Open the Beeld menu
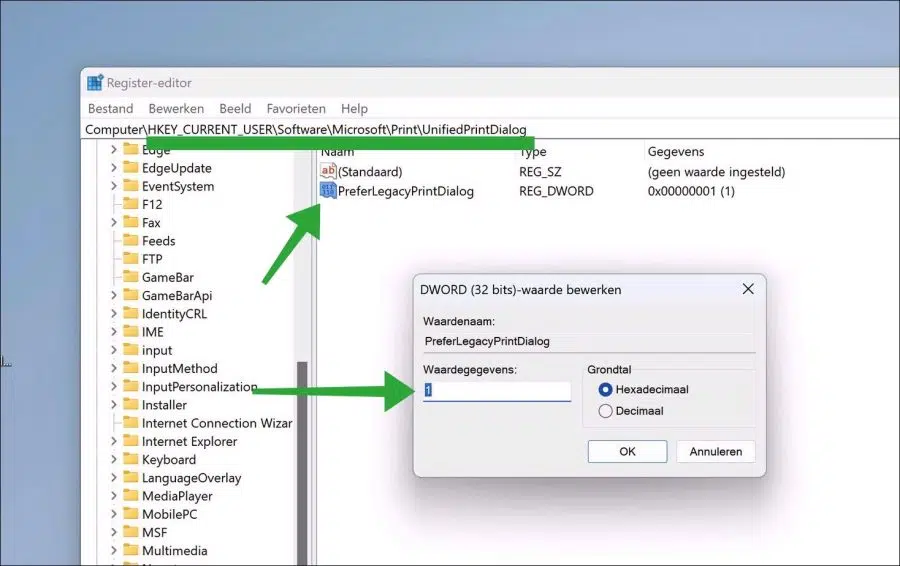The height and width of the screenshot is (566, 900). 235,108
